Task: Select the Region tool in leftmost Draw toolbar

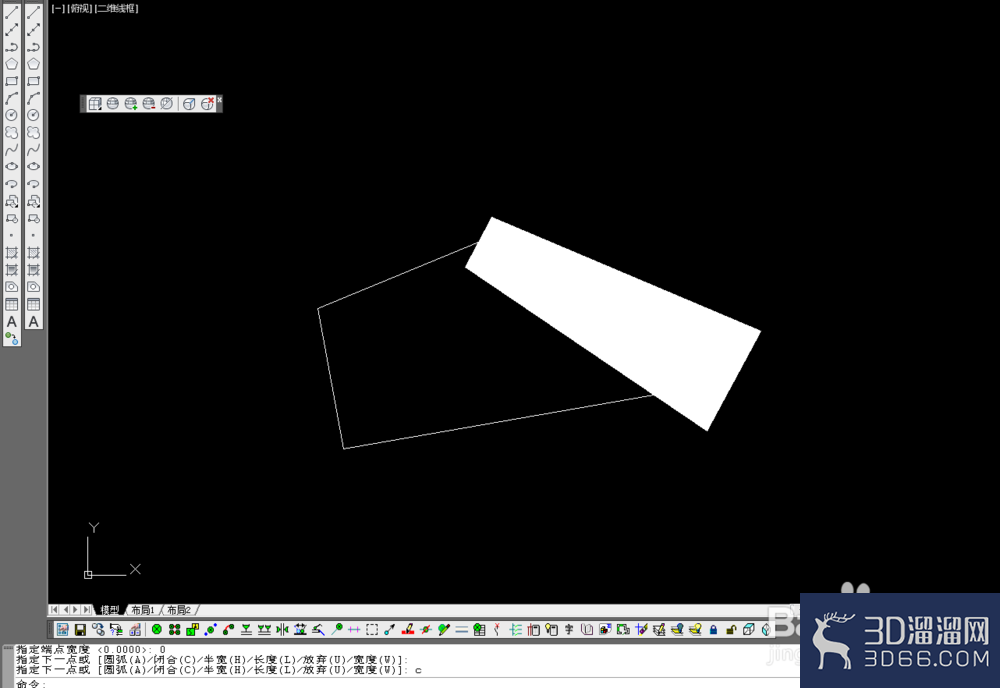Action: pos(11,288)
